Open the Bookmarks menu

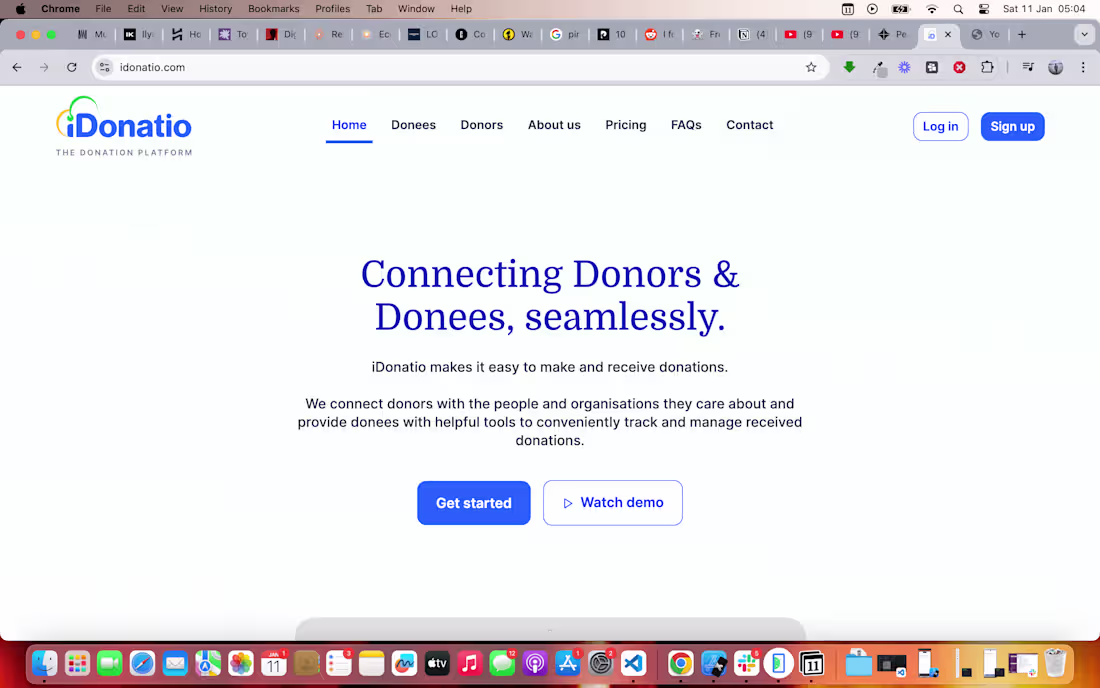(x=274, y=9)
